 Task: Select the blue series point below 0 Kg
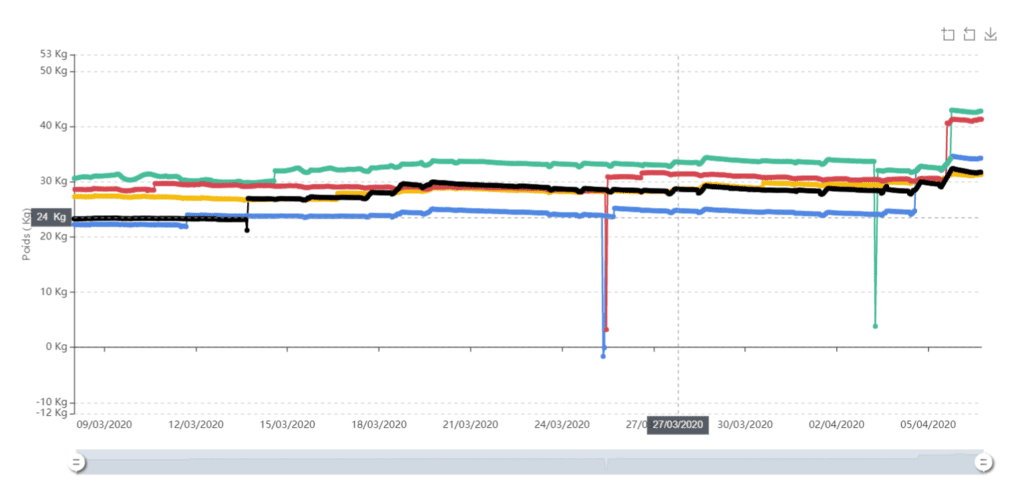click(x=603, y=356)
